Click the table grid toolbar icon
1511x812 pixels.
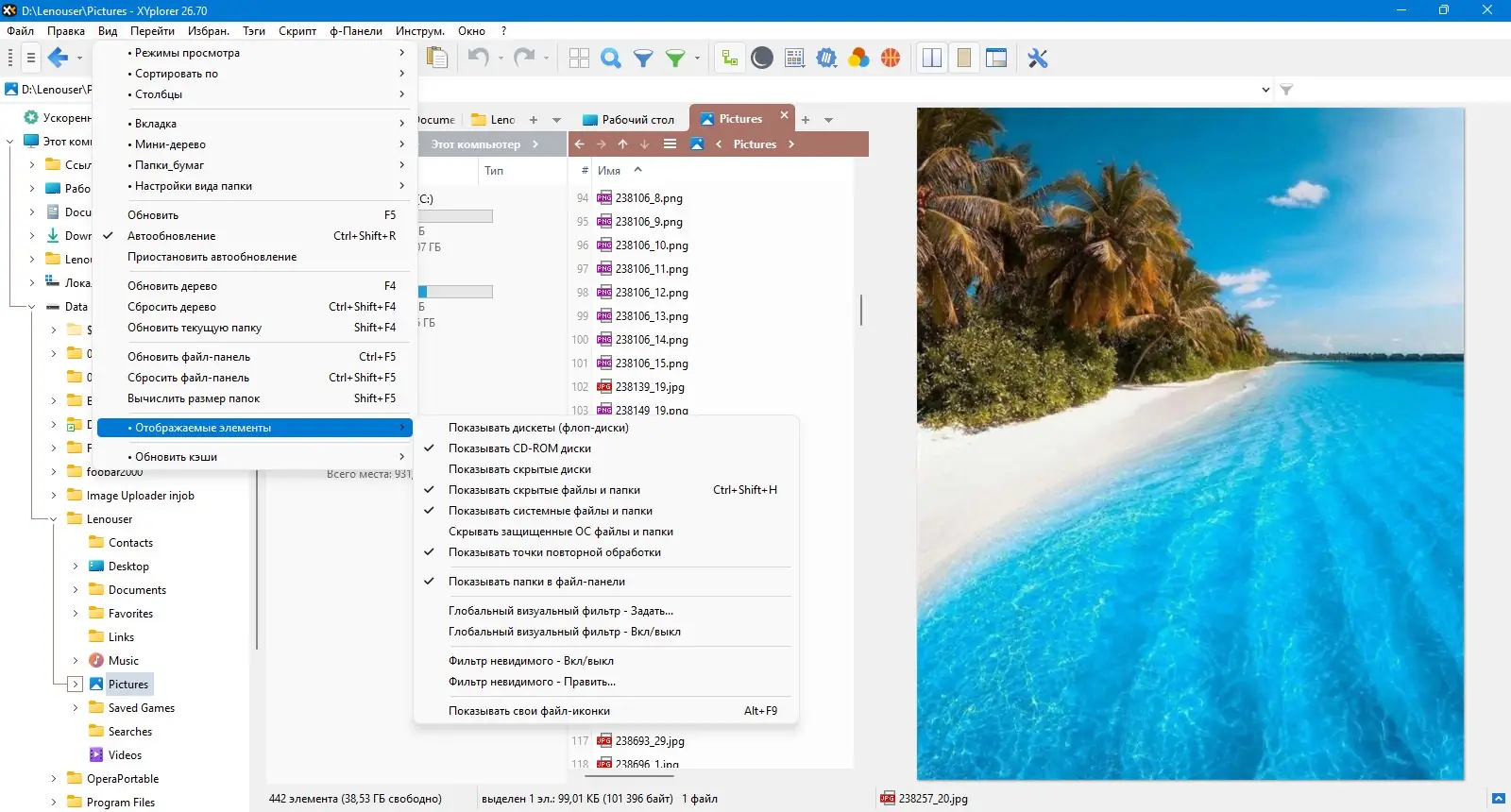tap(794, 58)
